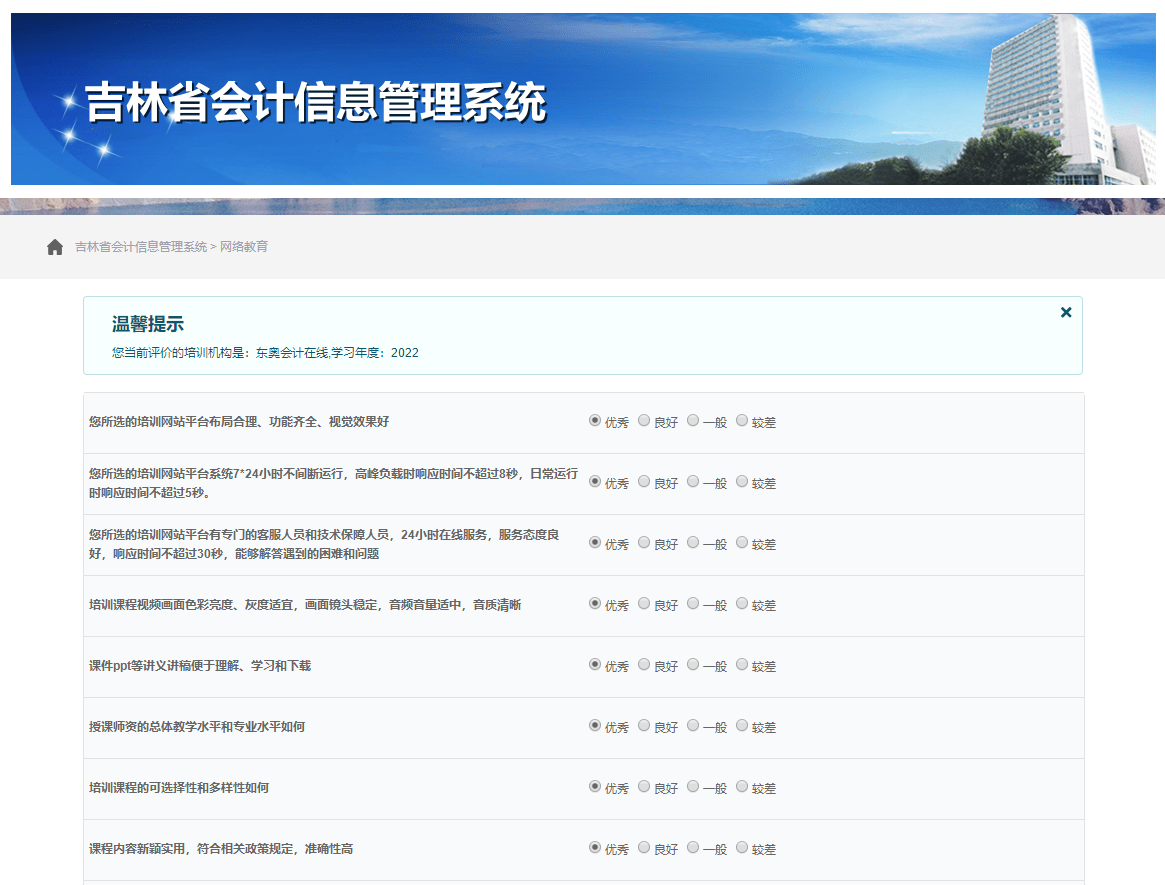Select 一般 for the course variety 多样性 question
The height and width of the screenshot is (885, 1165).
[692, 787]
